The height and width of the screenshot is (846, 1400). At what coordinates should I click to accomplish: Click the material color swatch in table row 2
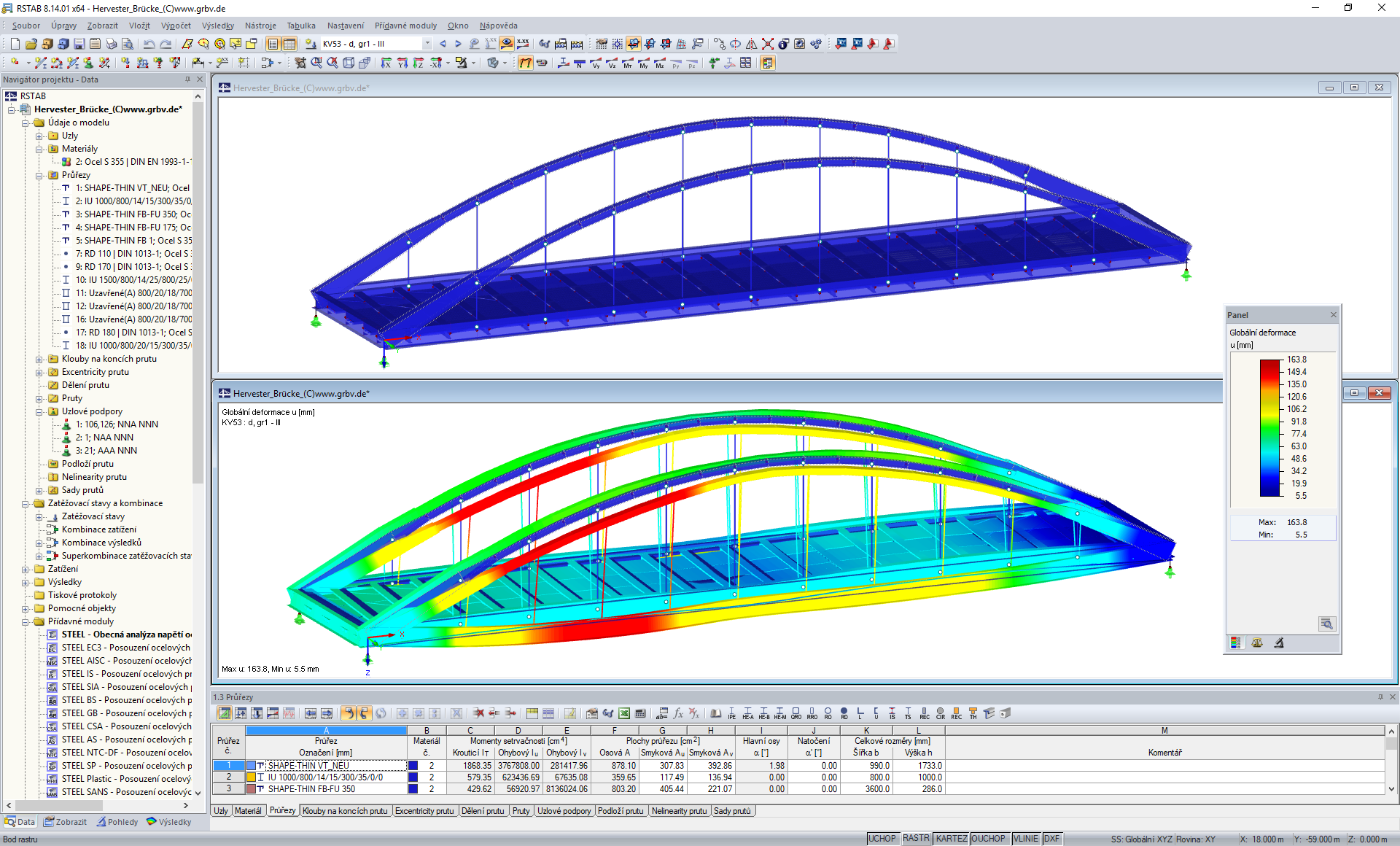point(413,777)
